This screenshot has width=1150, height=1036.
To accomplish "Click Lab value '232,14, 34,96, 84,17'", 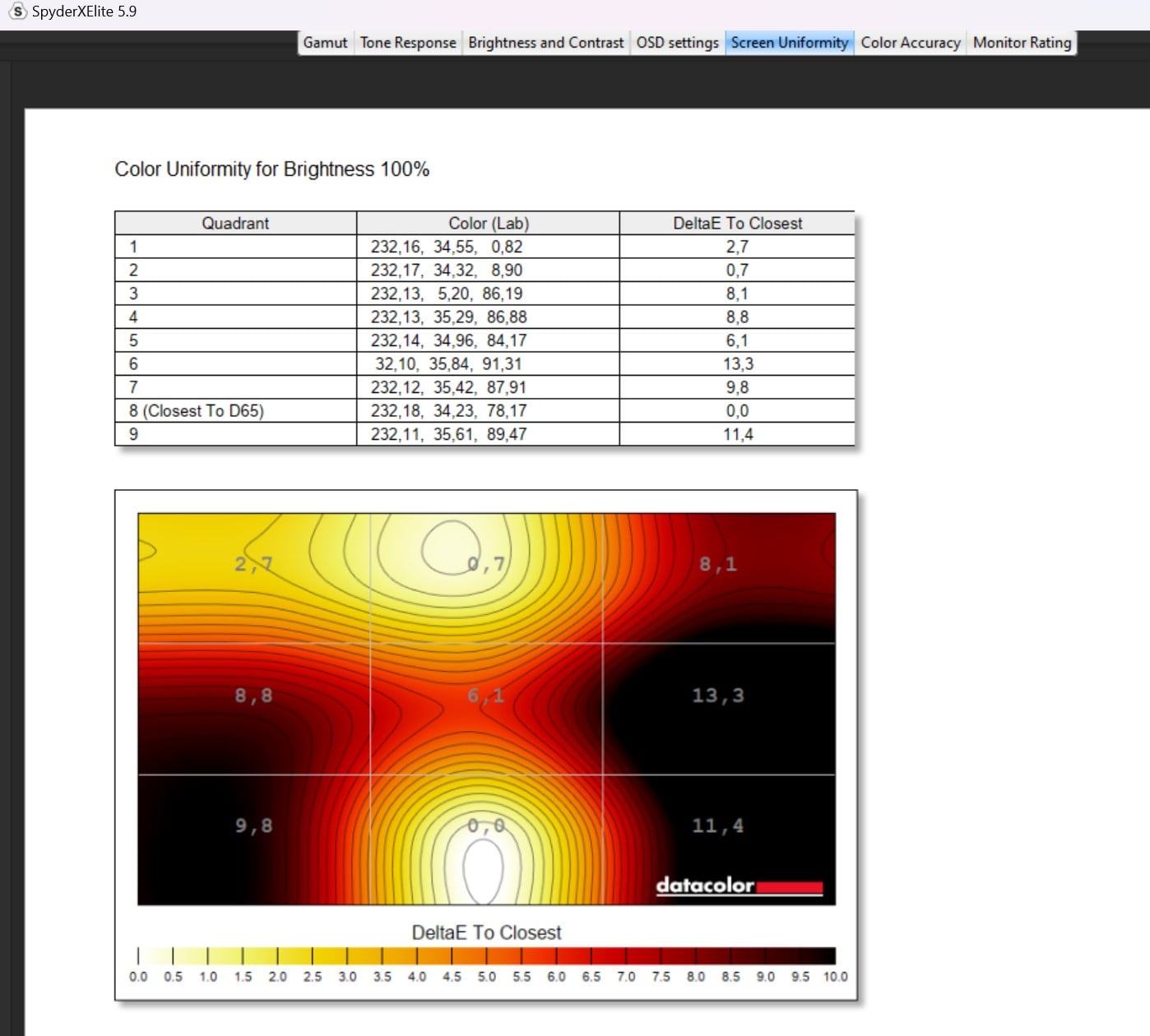I will (448, 340).
